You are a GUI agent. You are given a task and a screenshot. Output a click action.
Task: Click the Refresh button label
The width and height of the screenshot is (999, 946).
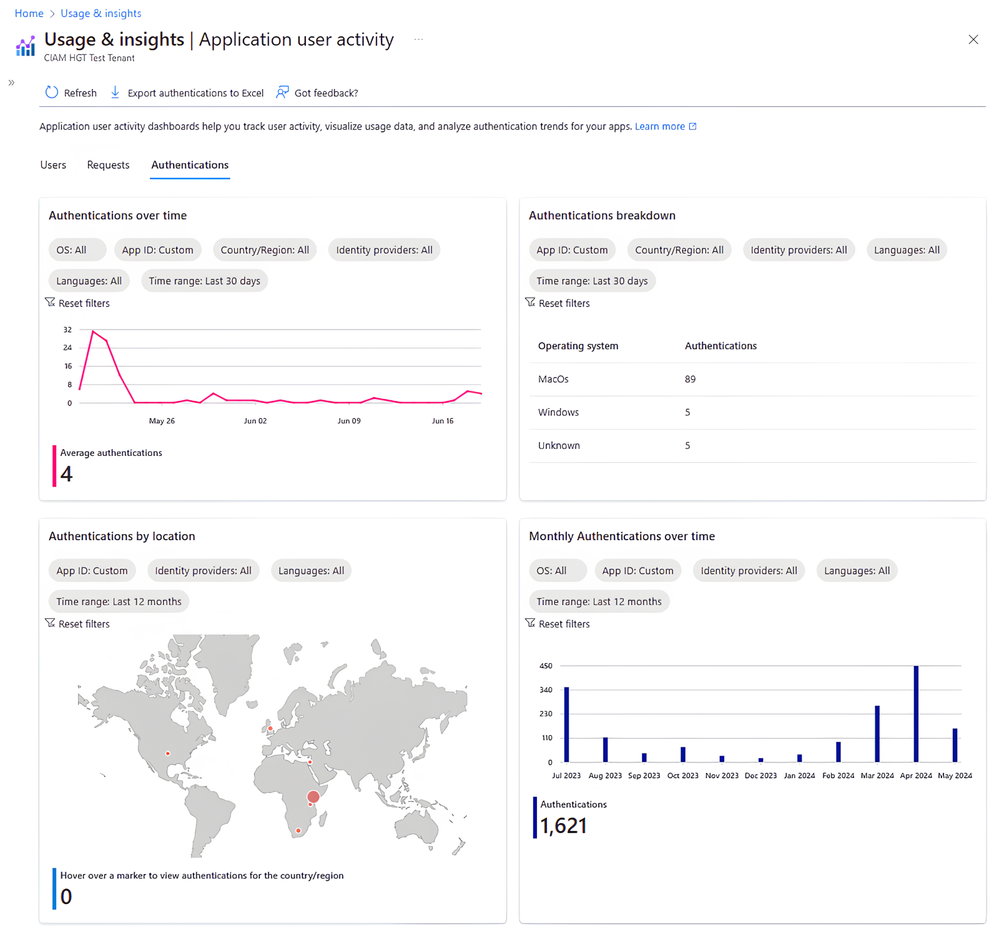click(x=80, y=93)
